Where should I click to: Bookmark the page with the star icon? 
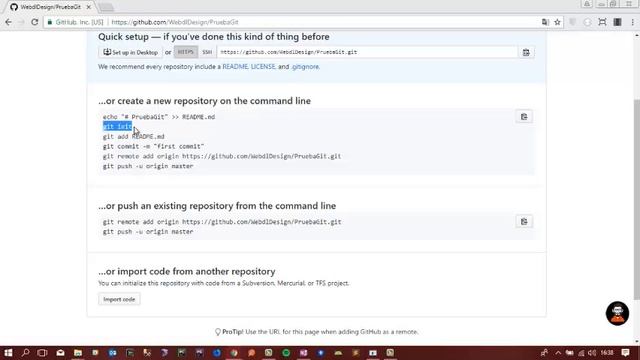pyautogui.click(x=557, y=22)
